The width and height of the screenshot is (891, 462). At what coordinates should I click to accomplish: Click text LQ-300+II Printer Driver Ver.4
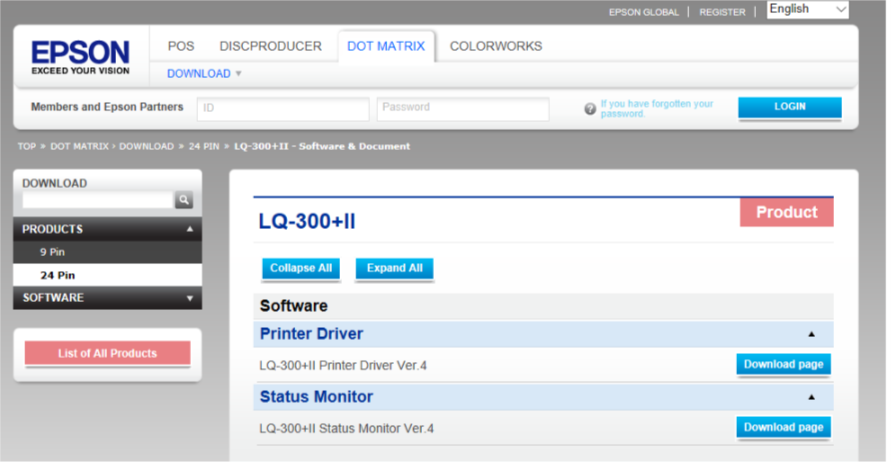pyautogui.click(x=343, y=365)
